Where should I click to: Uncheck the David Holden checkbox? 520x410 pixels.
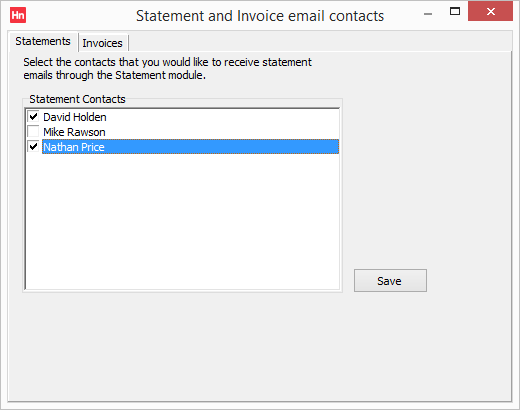click(x=33, y=117)
